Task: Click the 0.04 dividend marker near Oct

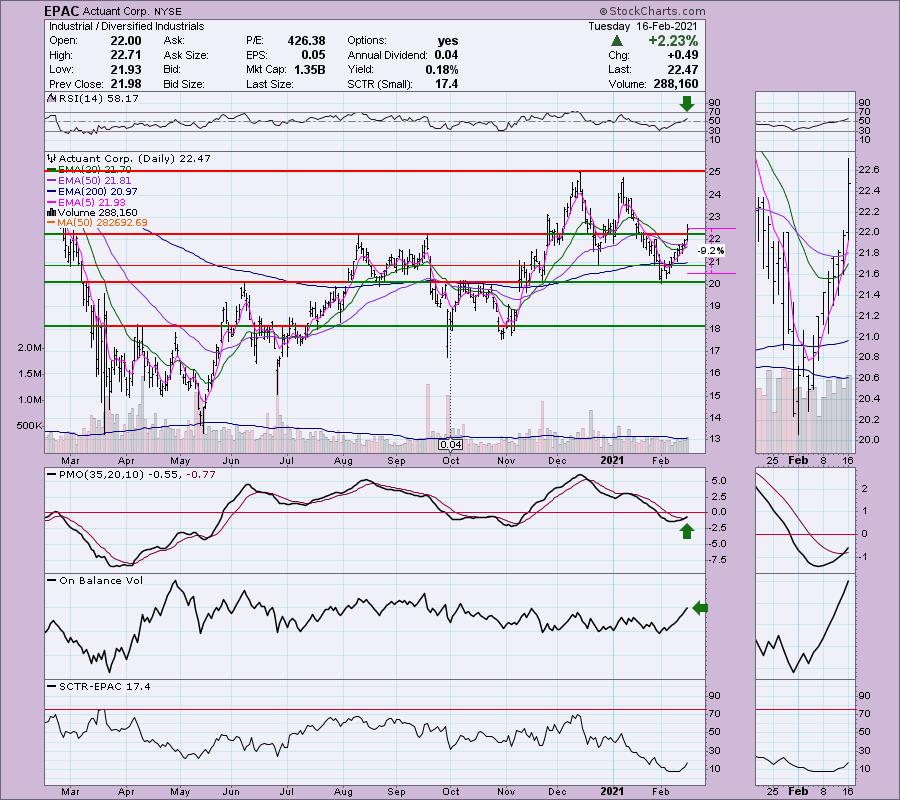Action: 451,444
